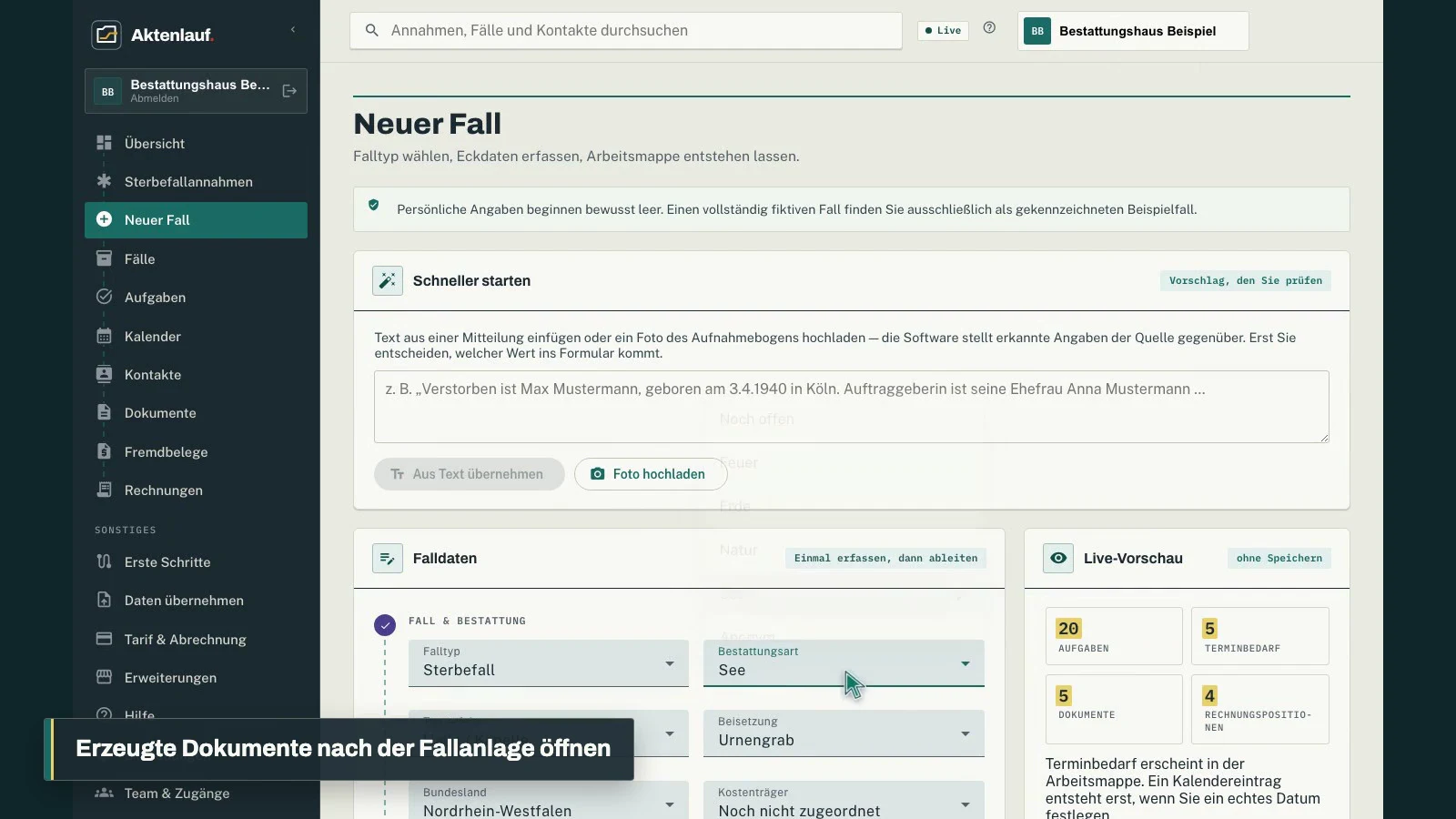The height and width of the screenshot is (819, 1456).
Task: Click into the Mitteilung text area
Action: (851, 407)
